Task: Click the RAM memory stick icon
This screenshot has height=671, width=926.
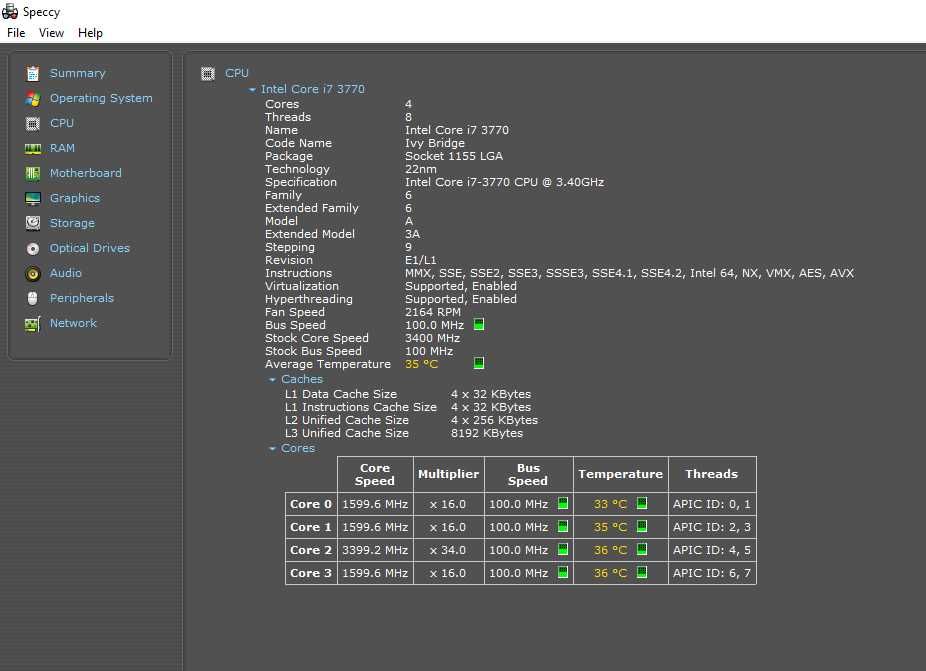Action: pyautogui.click(x=33, y=148)
